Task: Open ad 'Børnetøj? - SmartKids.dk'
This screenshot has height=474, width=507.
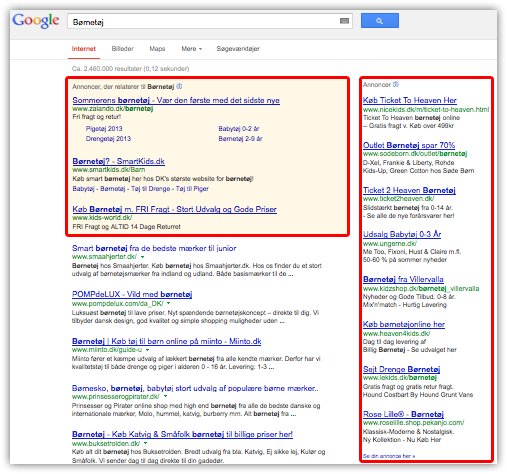Action: pos(119,161)
